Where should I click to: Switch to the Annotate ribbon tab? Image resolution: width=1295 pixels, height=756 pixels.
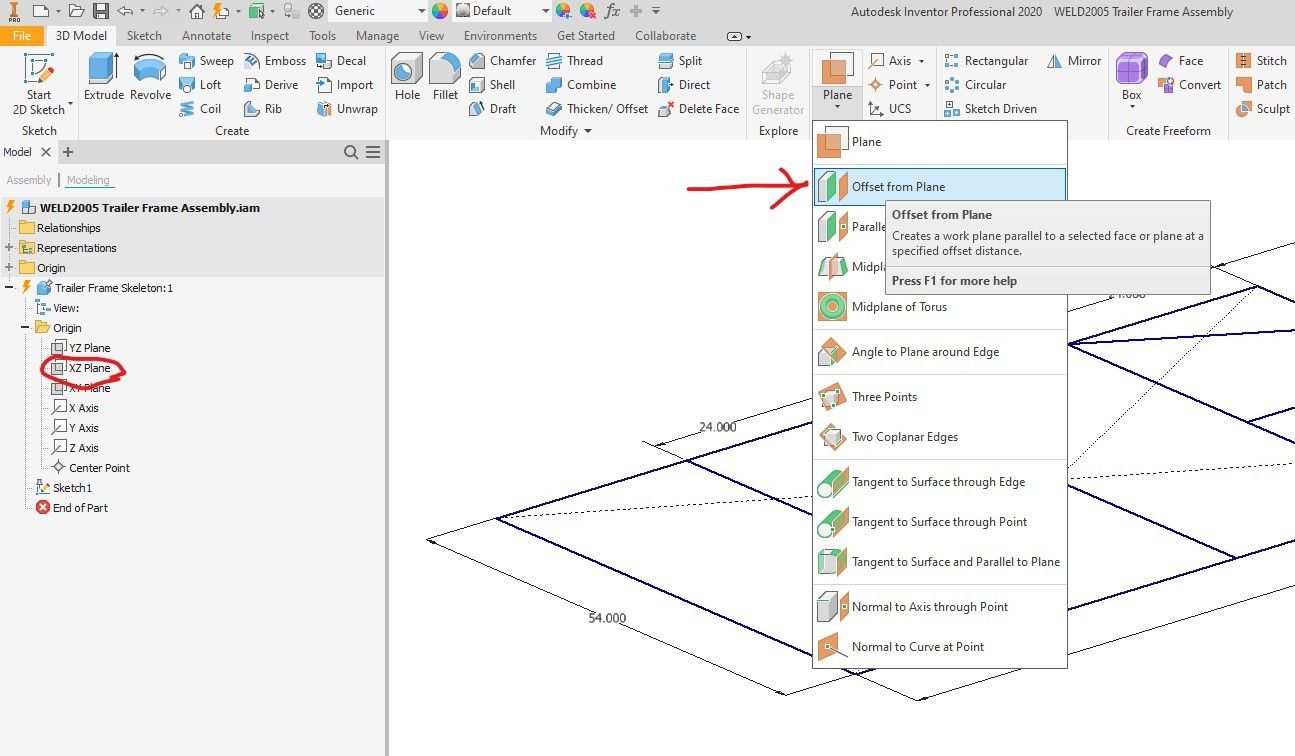206,36
